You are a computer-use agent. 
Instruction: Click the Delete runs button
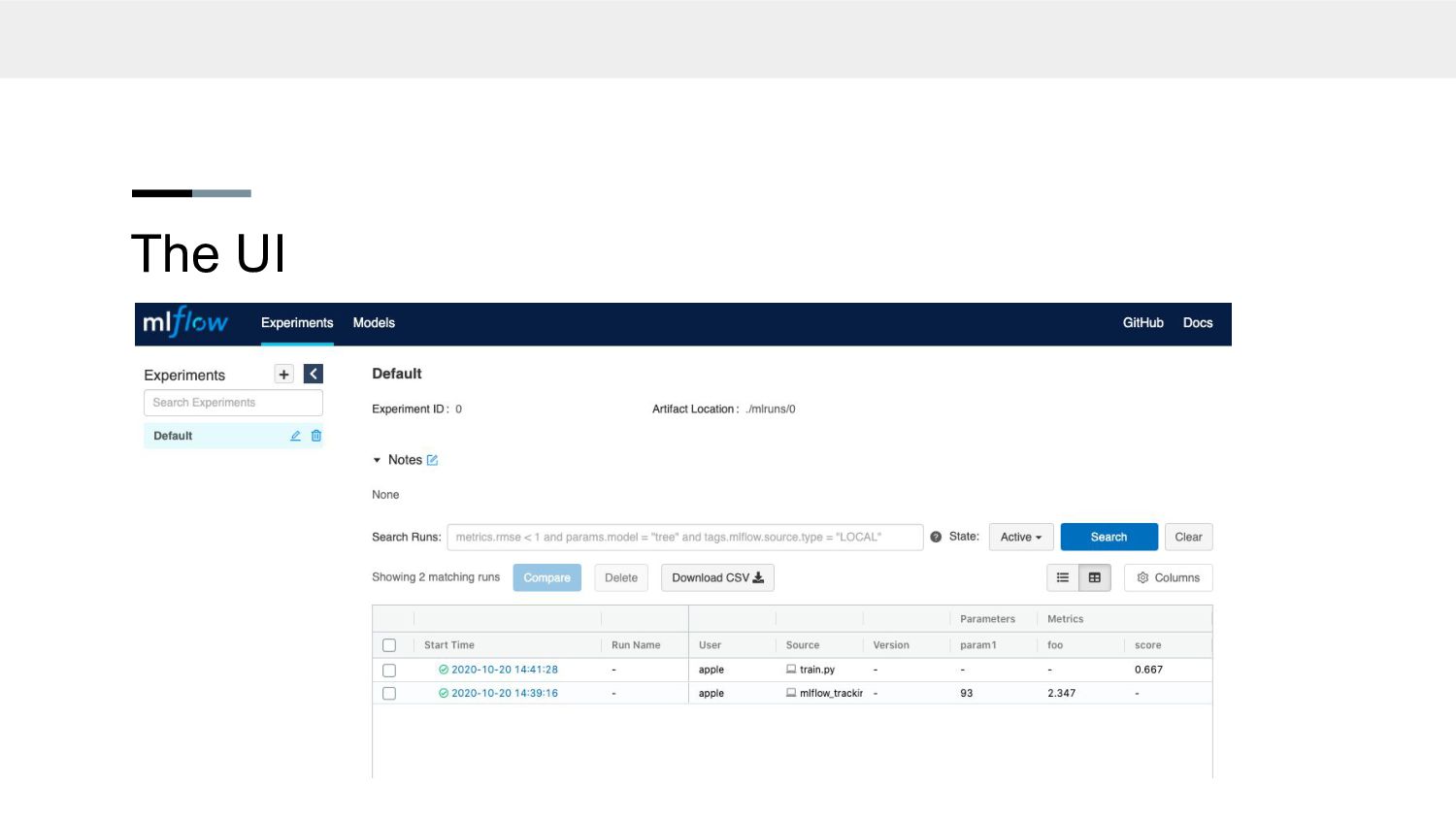point(621,577)
